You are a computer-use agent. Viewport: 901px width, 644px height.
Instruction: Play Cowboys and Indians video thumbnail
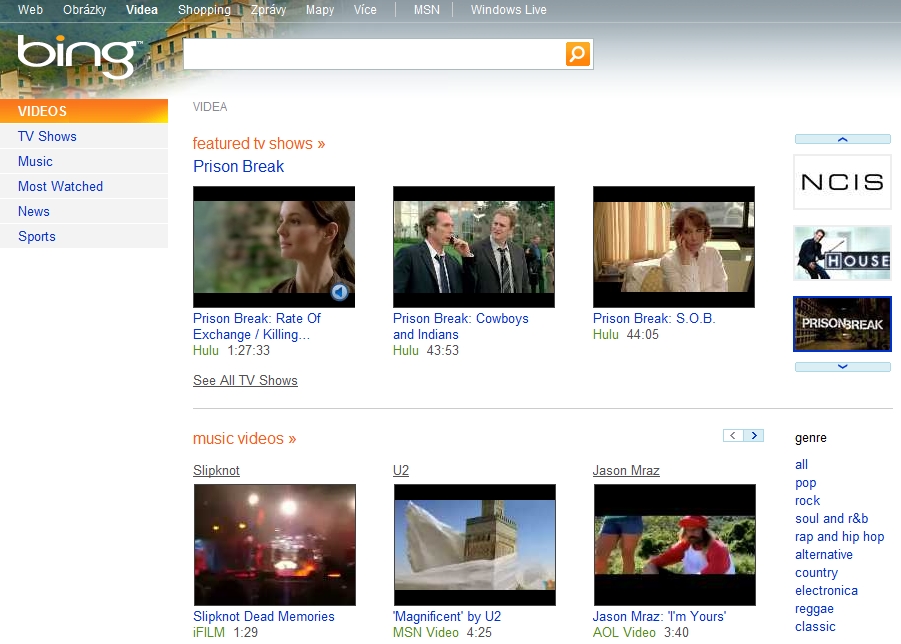coord(474,247)
